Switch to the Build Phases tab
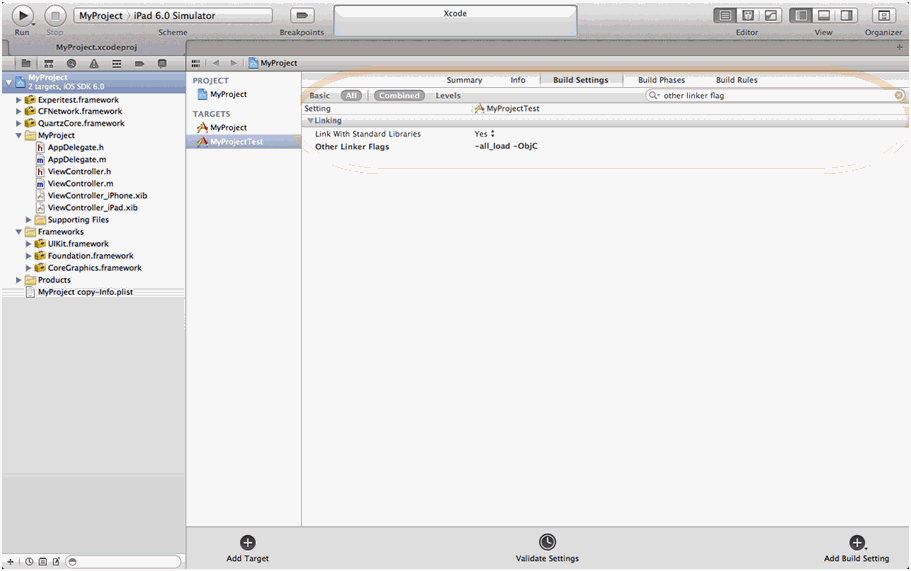This screenshot has height=571, width=911. coord(661,80)
